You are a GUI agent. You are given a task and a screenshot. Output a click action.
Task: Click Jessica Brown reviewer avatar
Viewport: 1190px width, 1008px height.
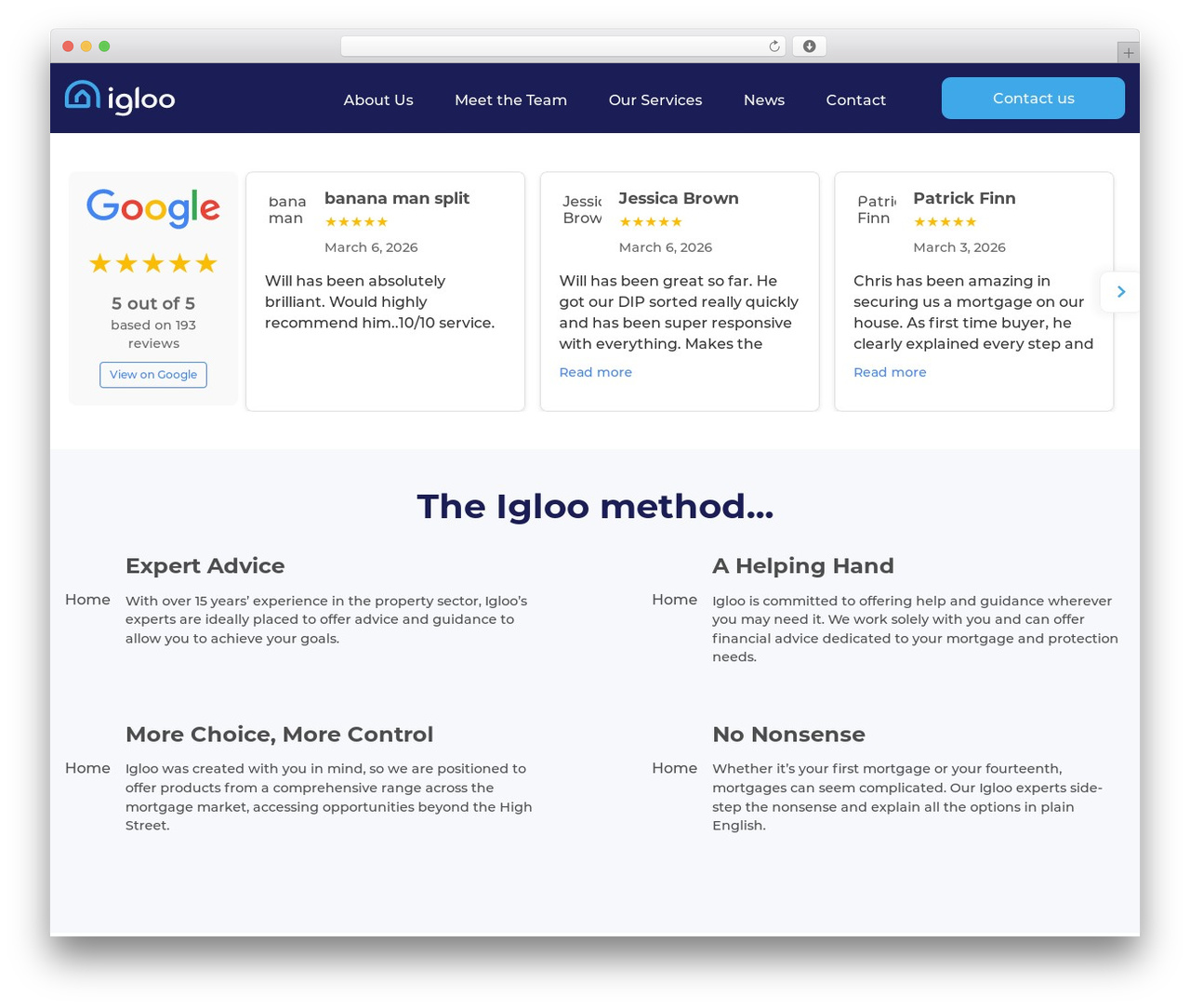(x=582, y=209)
